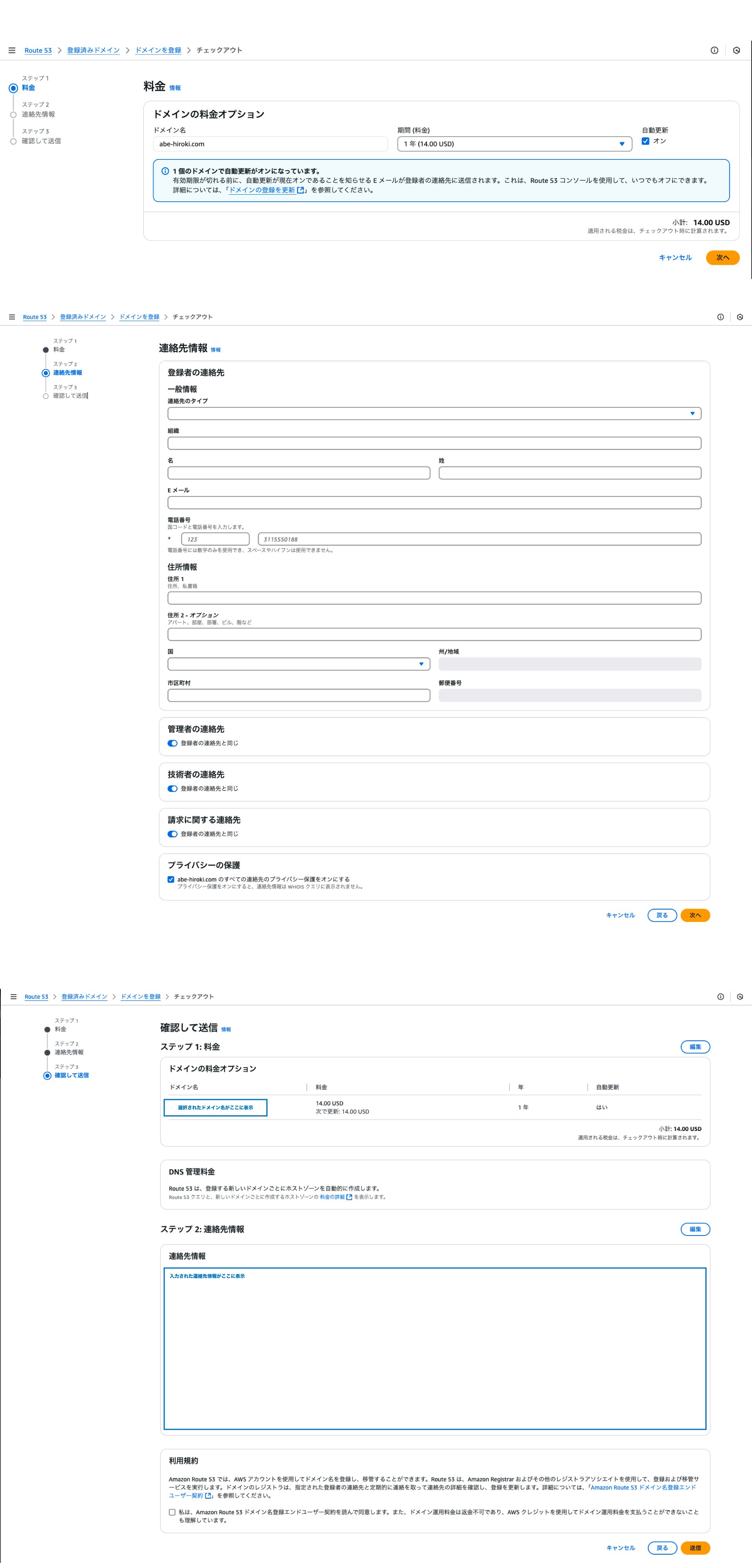Viewport: 752px width, 1568px height.
Task: Open hamburger menu in review page
Action: (x=13, y=996)
